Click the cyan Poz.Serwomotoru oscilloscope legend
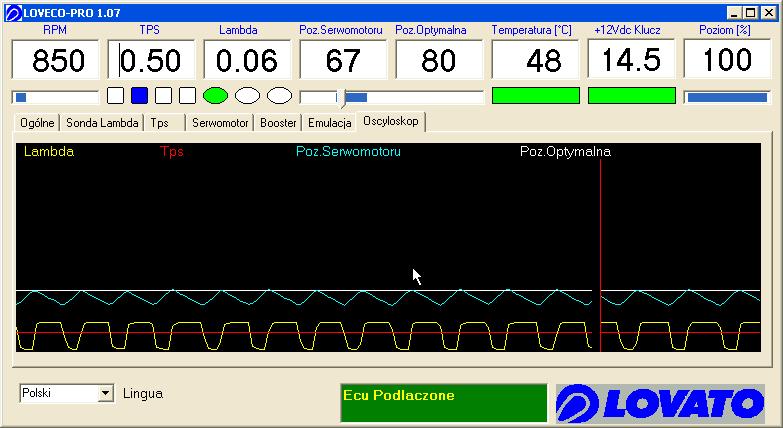 click(x=348, y=151)
